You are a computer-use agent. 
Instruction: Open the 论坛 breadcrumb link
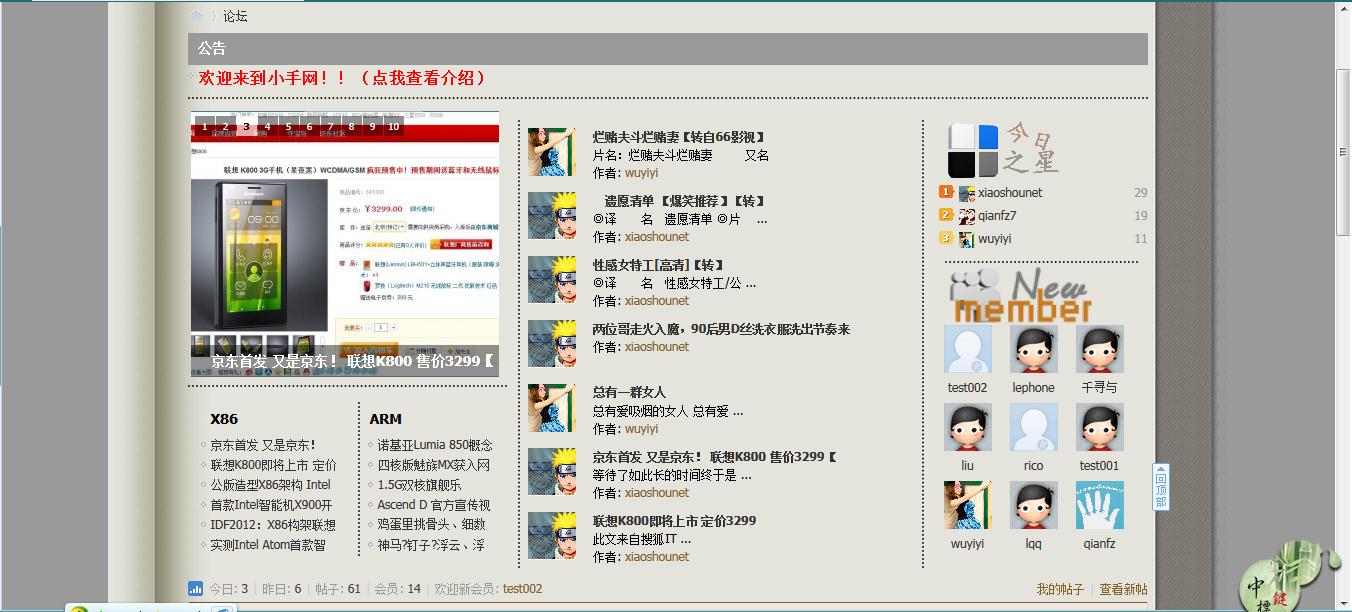[235, 16]
